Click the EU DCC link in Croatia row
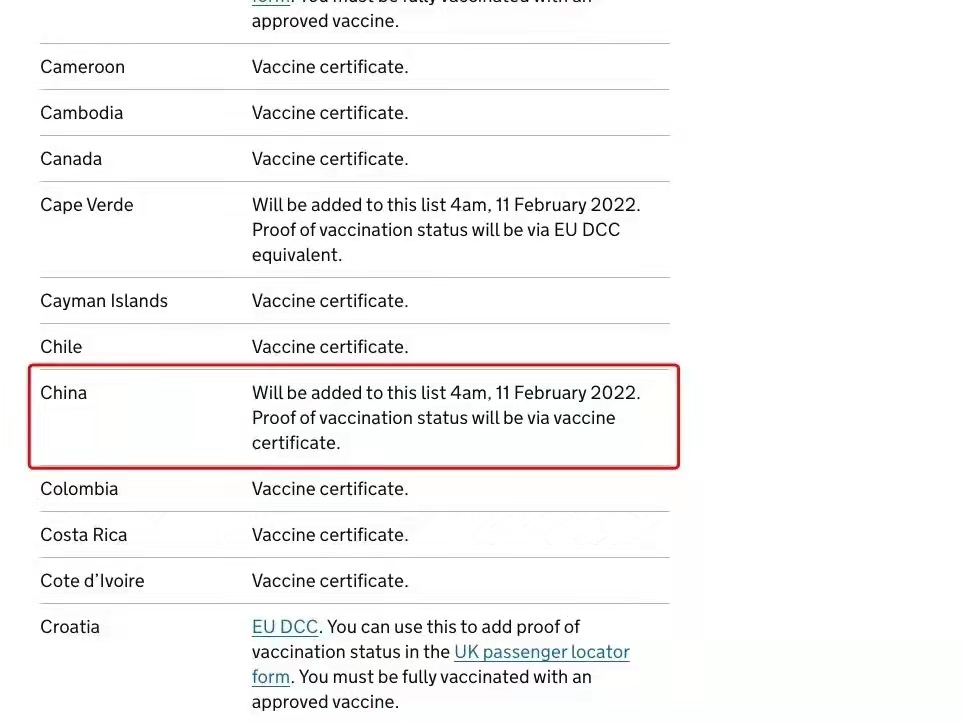This screenshot has width=962, height=724. (285, 627)
